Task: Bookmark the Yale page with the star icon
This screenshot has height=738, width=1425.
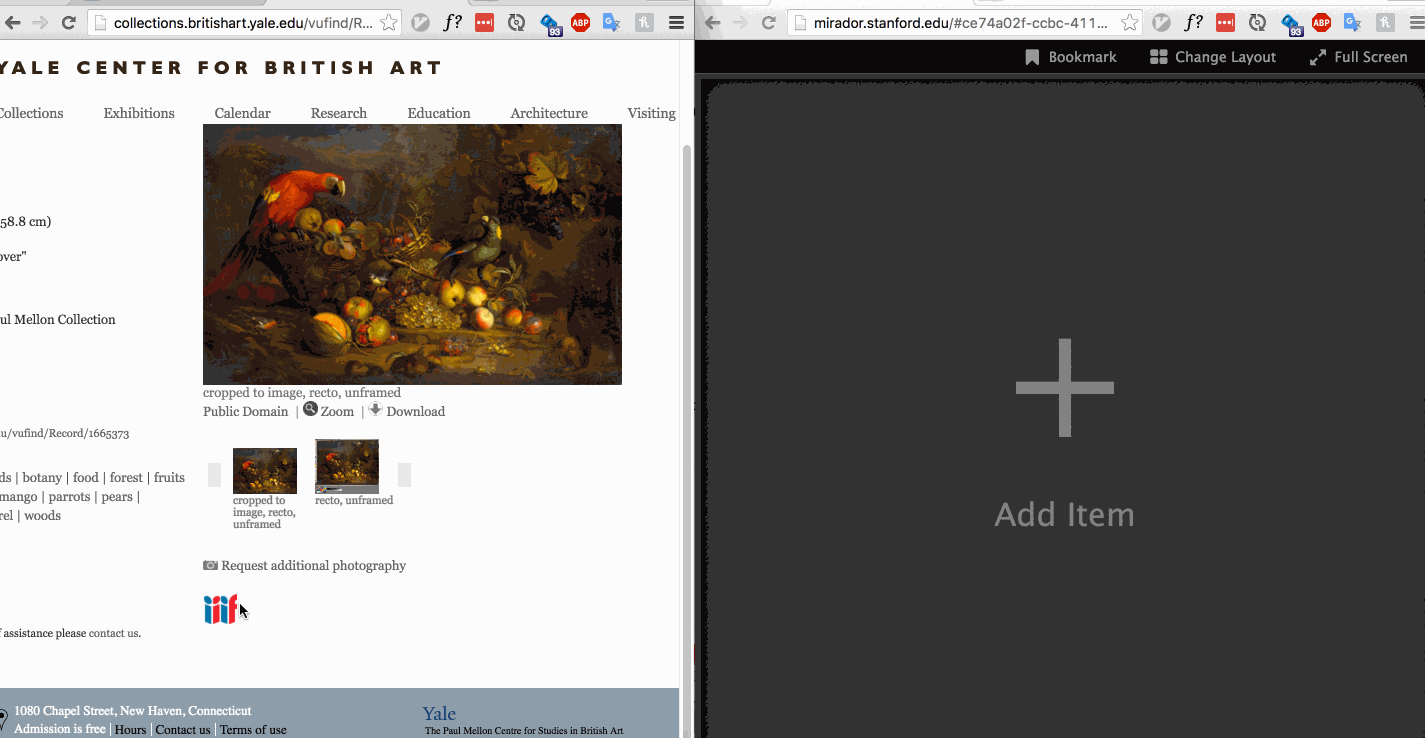Action: tap(388, 22)
